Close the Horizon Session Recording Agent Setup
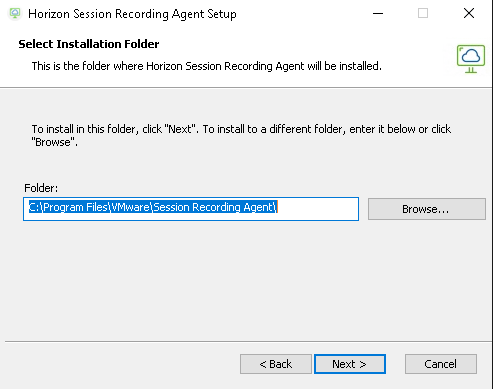The height and width of the screenshot is (389, 493). point(469,14)
